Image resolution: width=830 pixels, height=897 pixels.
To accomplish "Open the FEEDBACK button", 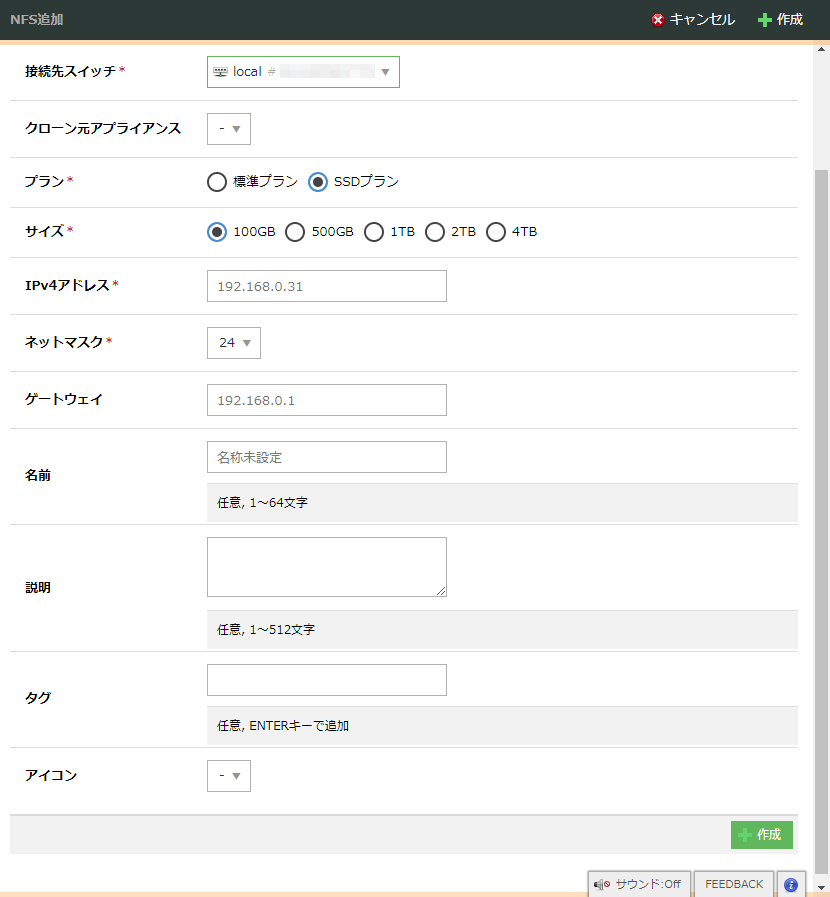I will (733, 884).
